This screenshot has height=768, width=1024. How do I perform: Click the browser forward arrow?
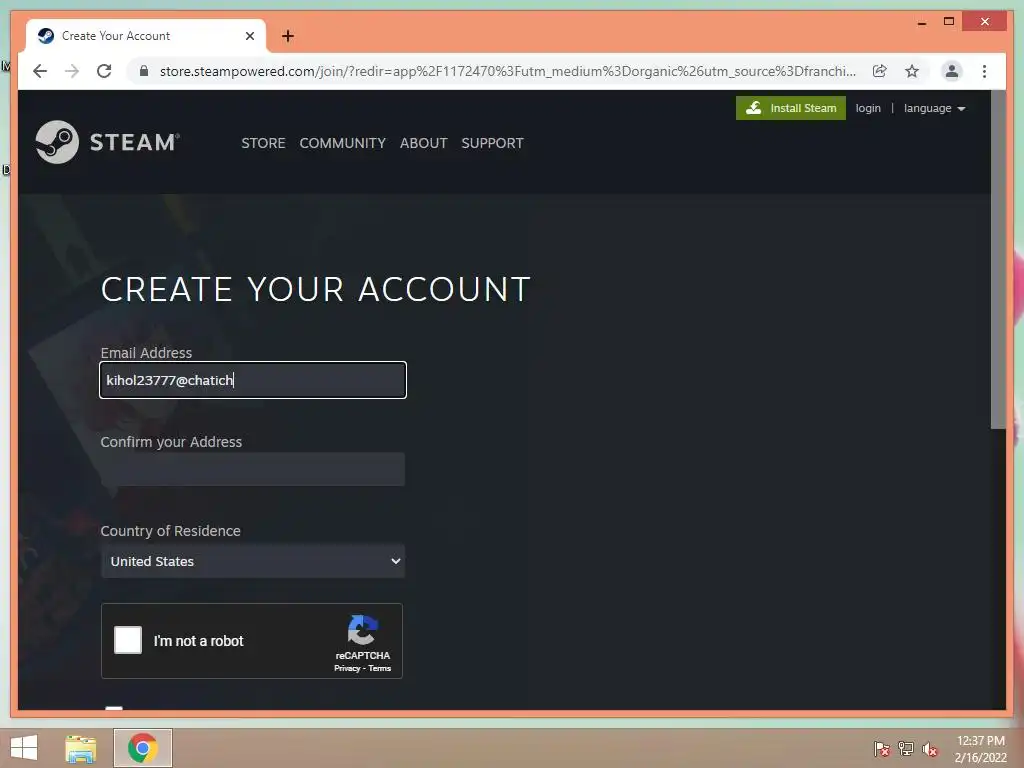72,71
